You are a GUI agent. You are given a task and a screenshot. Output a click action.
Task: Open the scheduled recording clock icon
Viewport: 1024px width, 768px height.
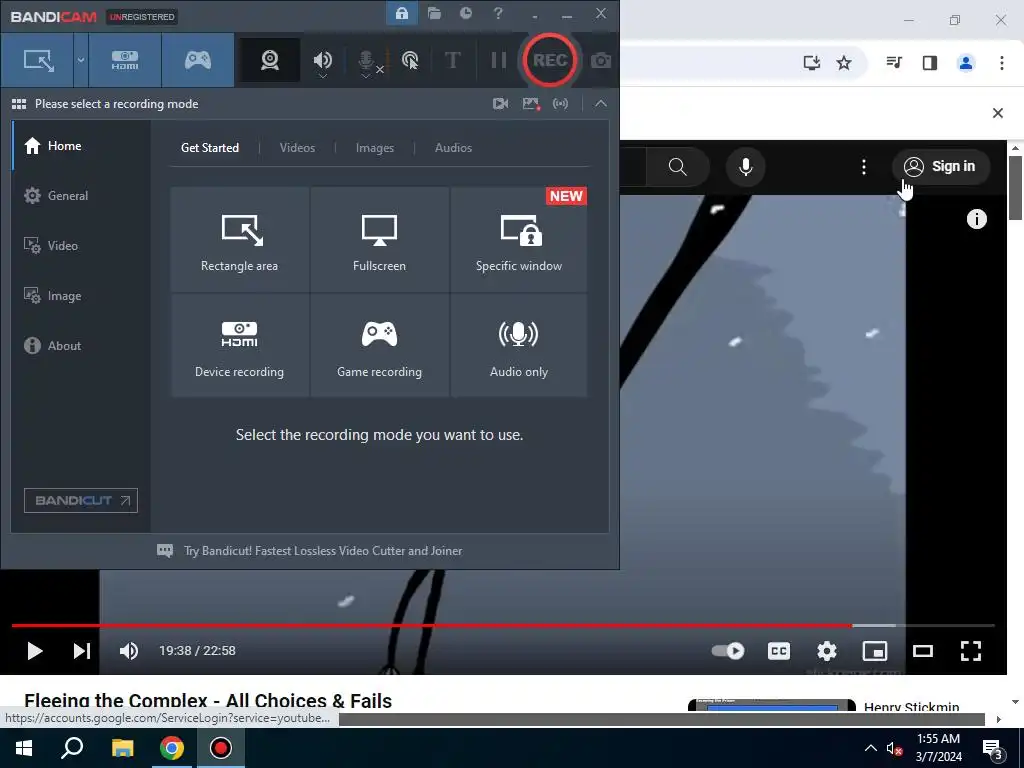(x=466, y=13)
